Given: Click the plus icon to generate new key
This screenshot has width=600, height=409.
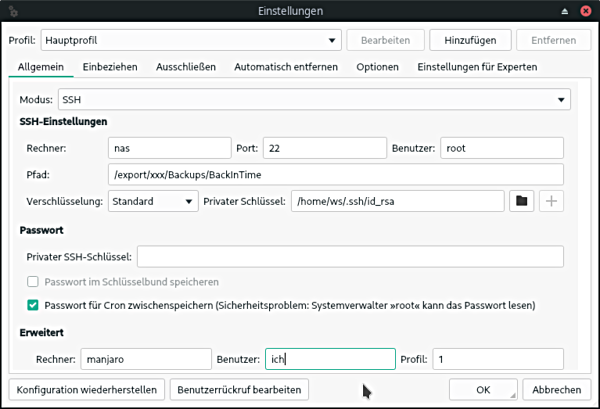Looking at the screenshot, I should coord(551,201).
